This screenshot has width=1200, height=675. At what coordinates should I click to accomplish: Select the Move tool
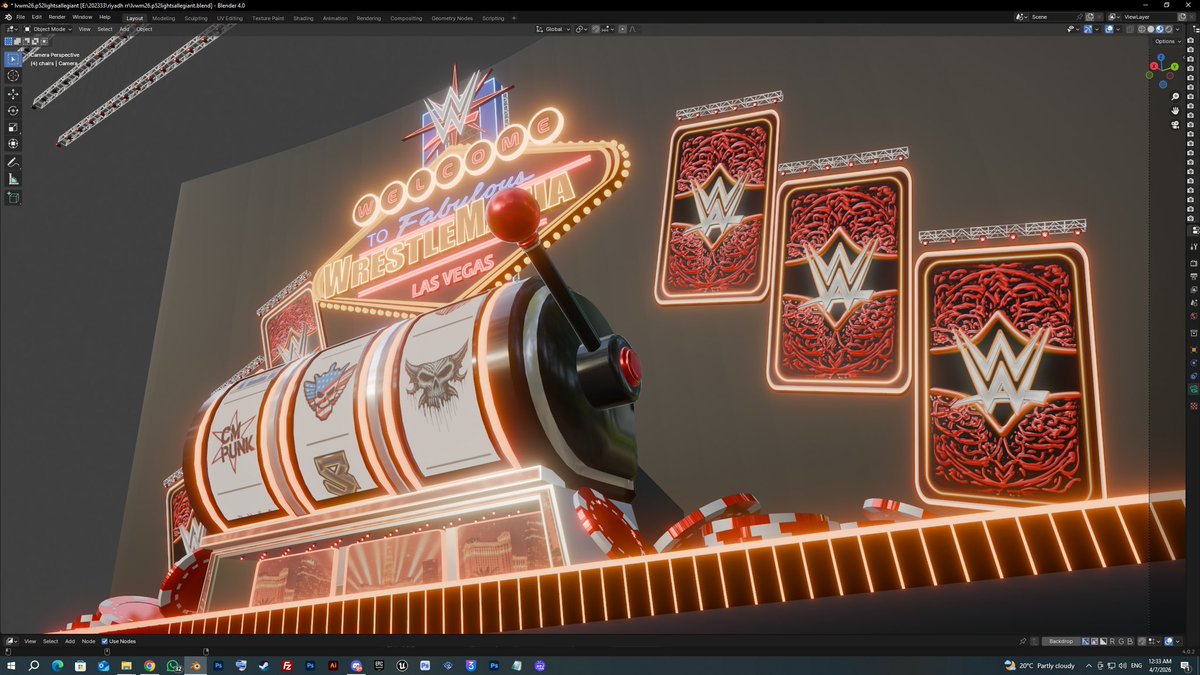pos(13,94)
